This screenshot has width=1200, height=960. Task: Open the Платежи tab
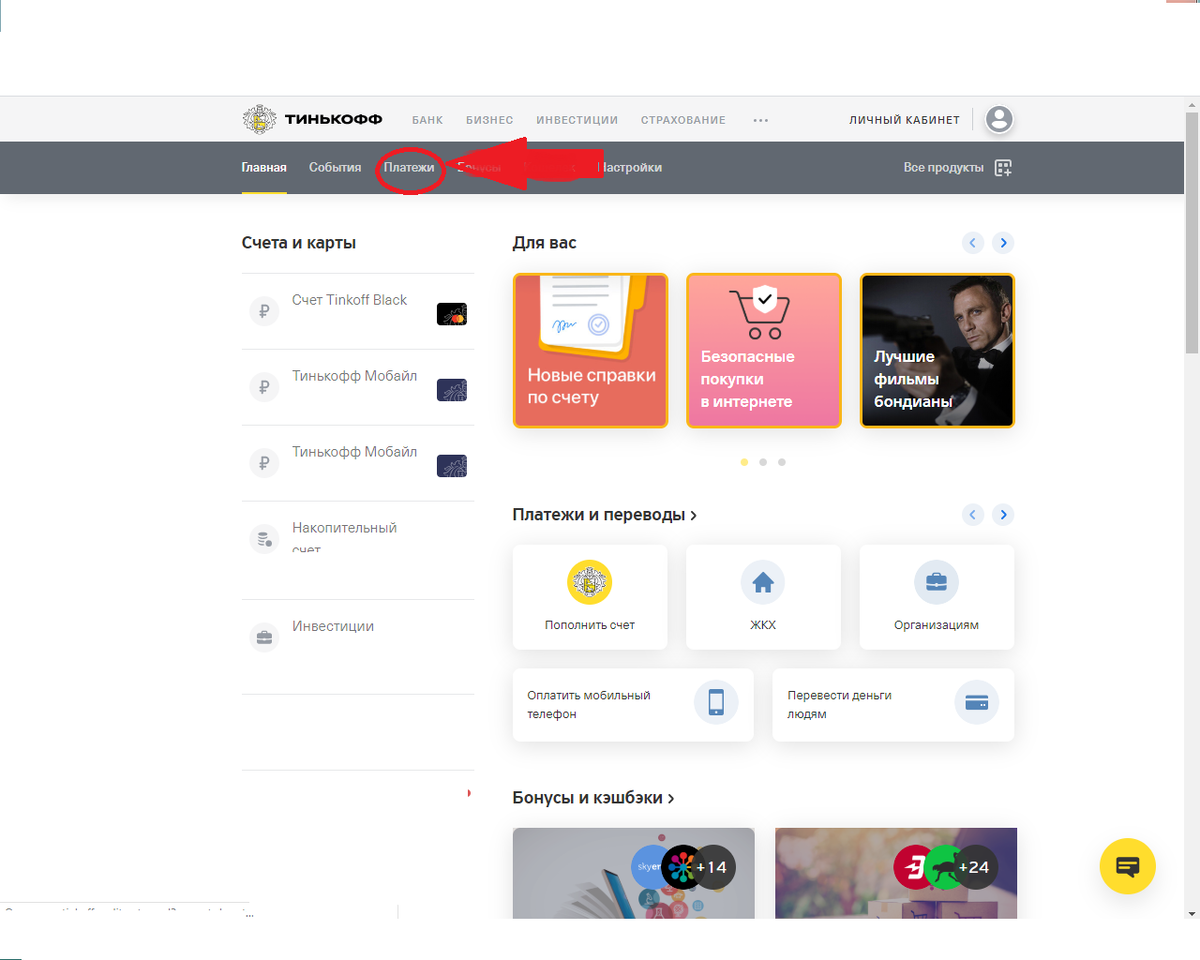point(409,168)
